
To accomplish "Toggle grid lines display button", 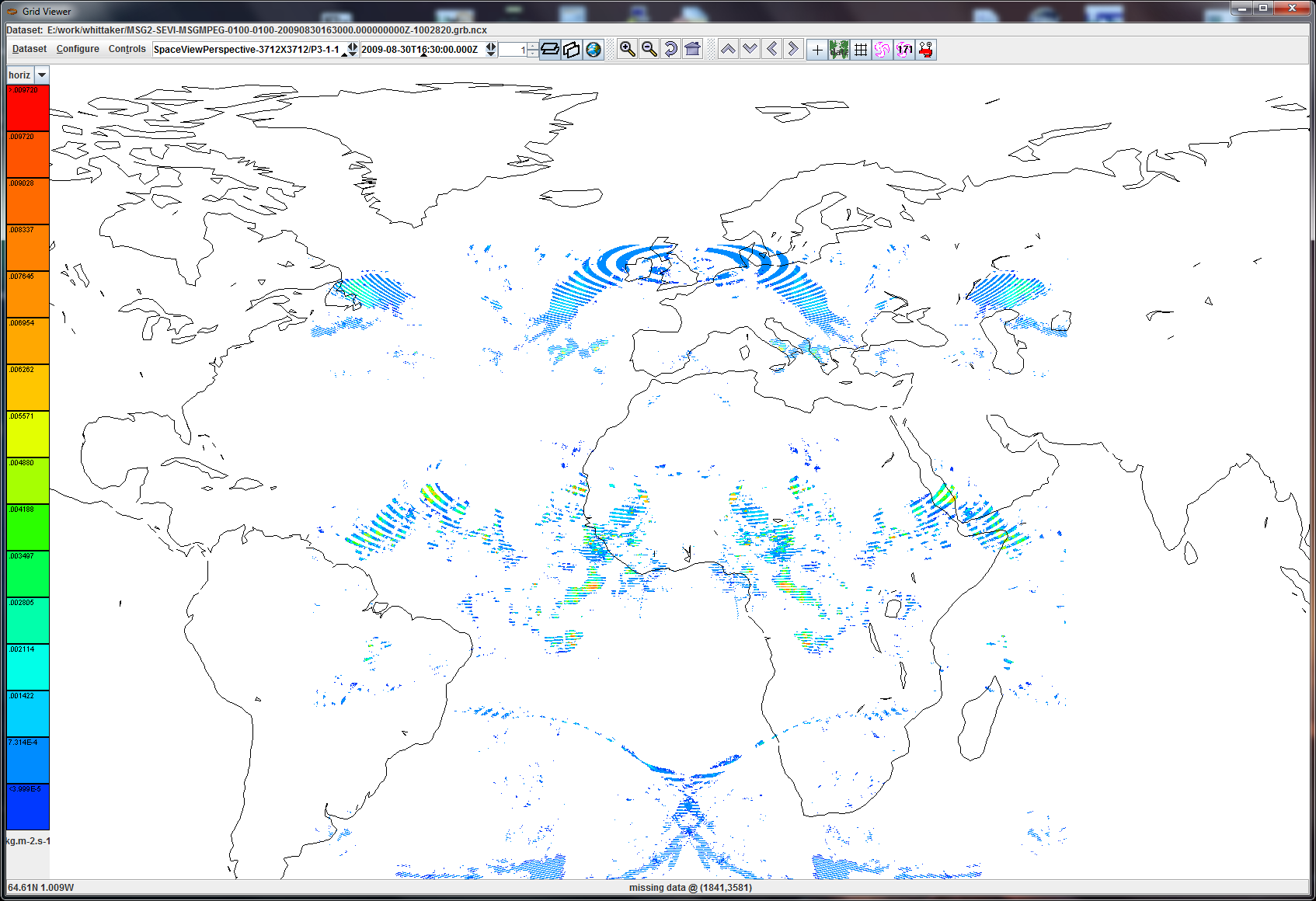I will [x=861, y=50].
